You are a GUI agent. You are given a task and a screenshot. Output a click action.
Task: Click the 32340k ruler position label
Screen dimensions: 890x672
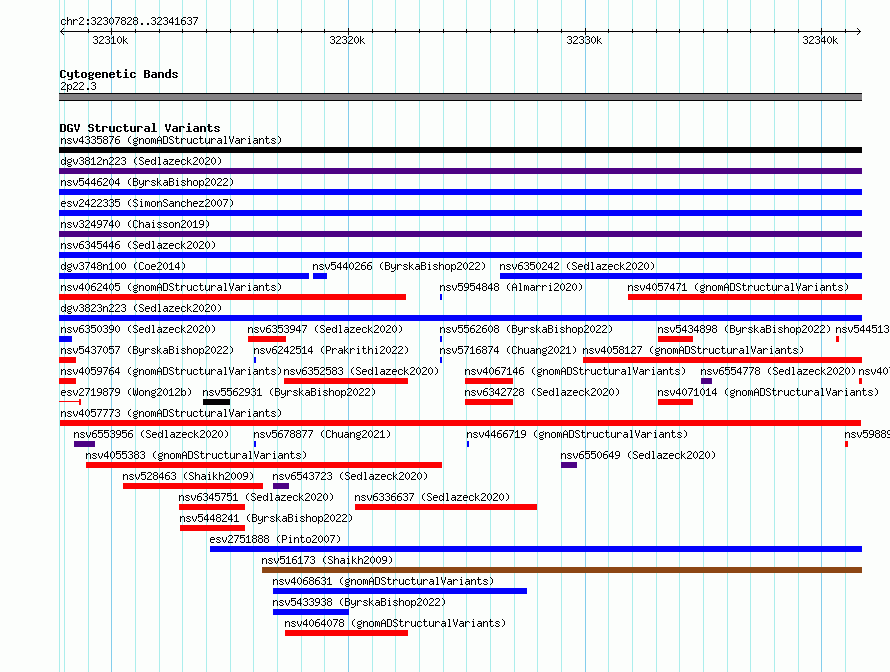point(820,40)
